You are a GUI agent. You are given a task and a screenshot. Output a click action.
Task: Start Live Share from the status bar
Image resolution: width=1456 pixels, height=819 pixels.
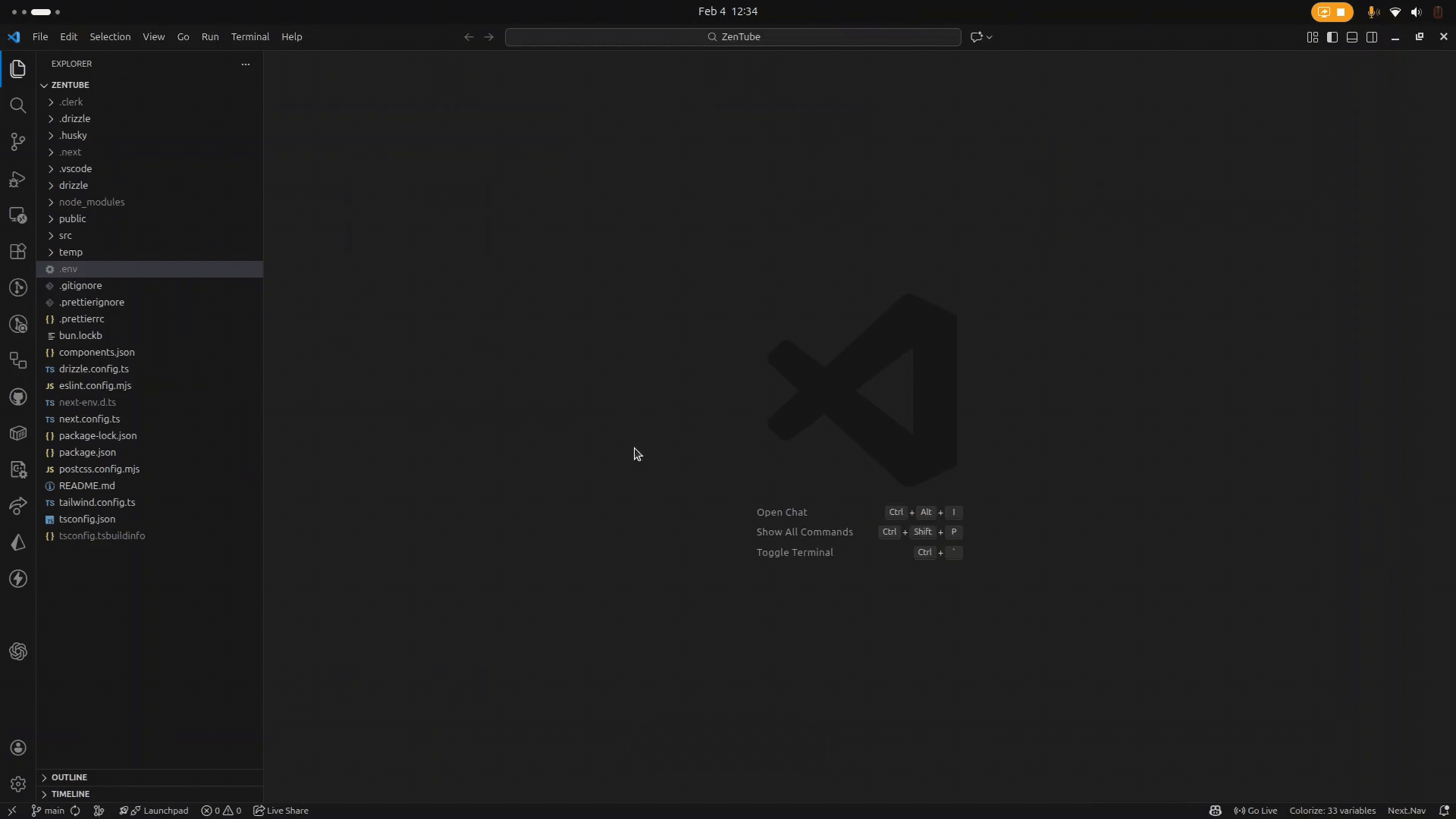point(281,811)
